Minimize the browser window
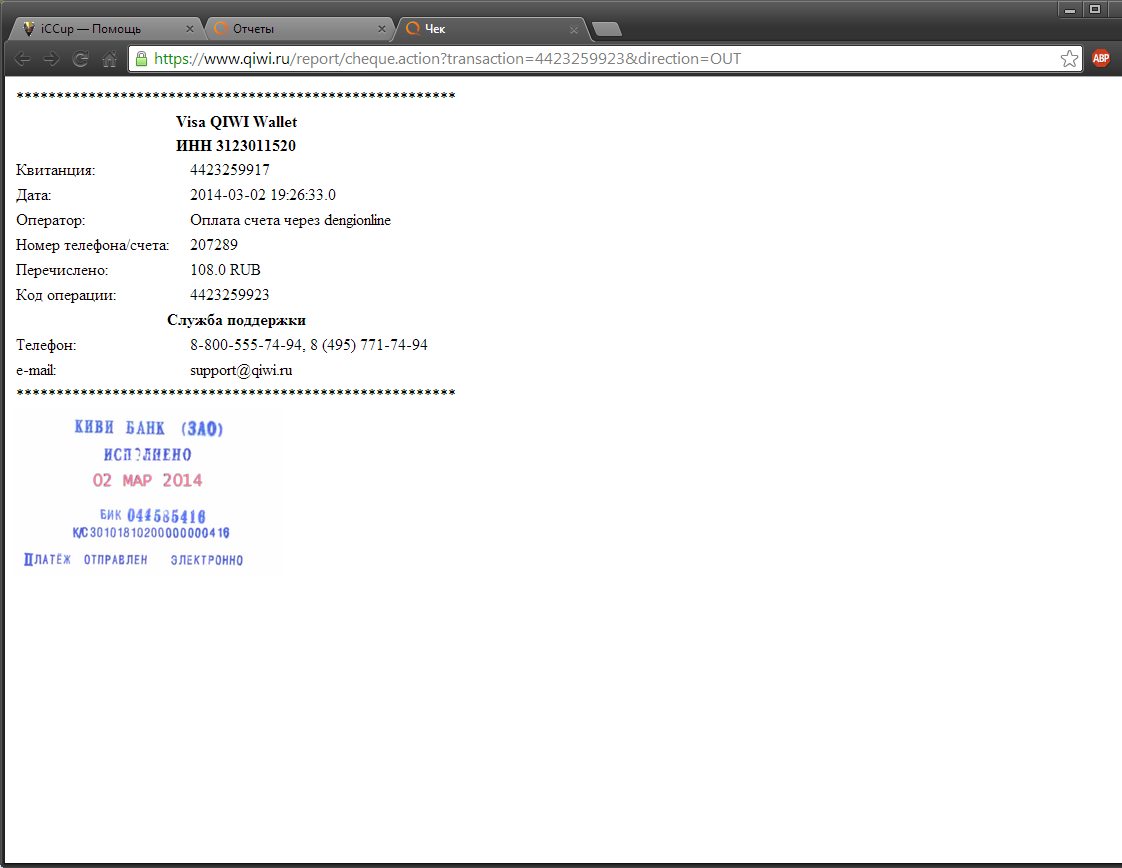This screenshot has height=868, width=1122. point(1070,10)
